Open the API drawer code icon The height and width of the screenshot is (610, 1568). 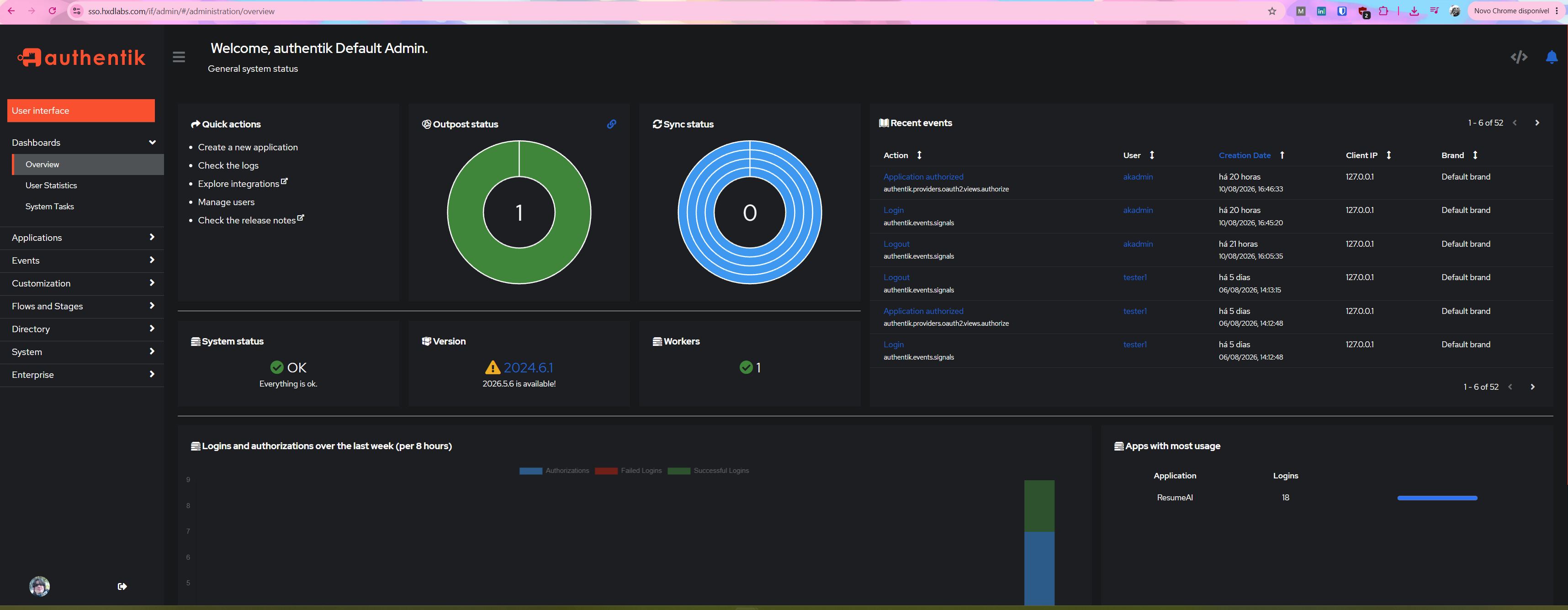click(1519, 57)
